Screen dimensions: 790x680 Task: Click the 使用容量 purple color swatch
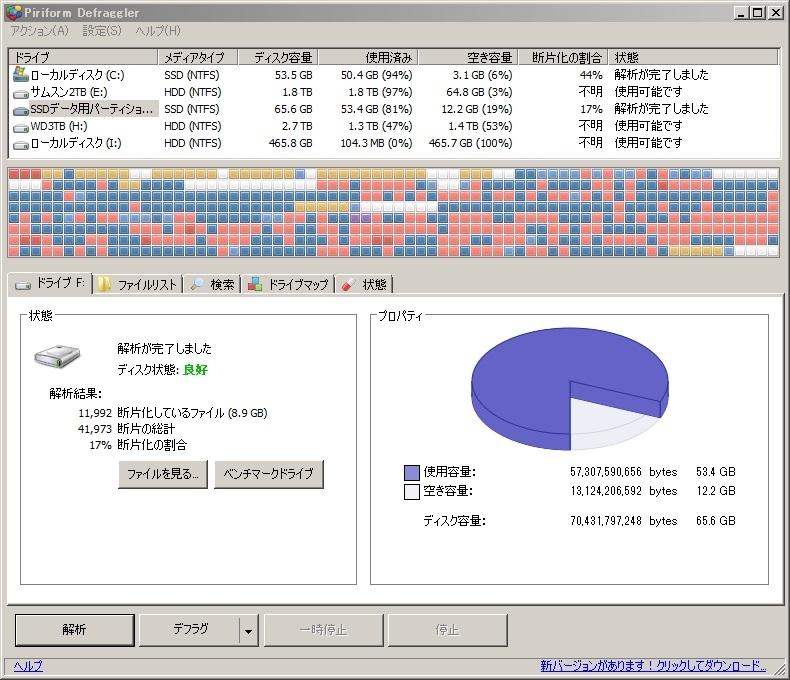tap(412, 472)
